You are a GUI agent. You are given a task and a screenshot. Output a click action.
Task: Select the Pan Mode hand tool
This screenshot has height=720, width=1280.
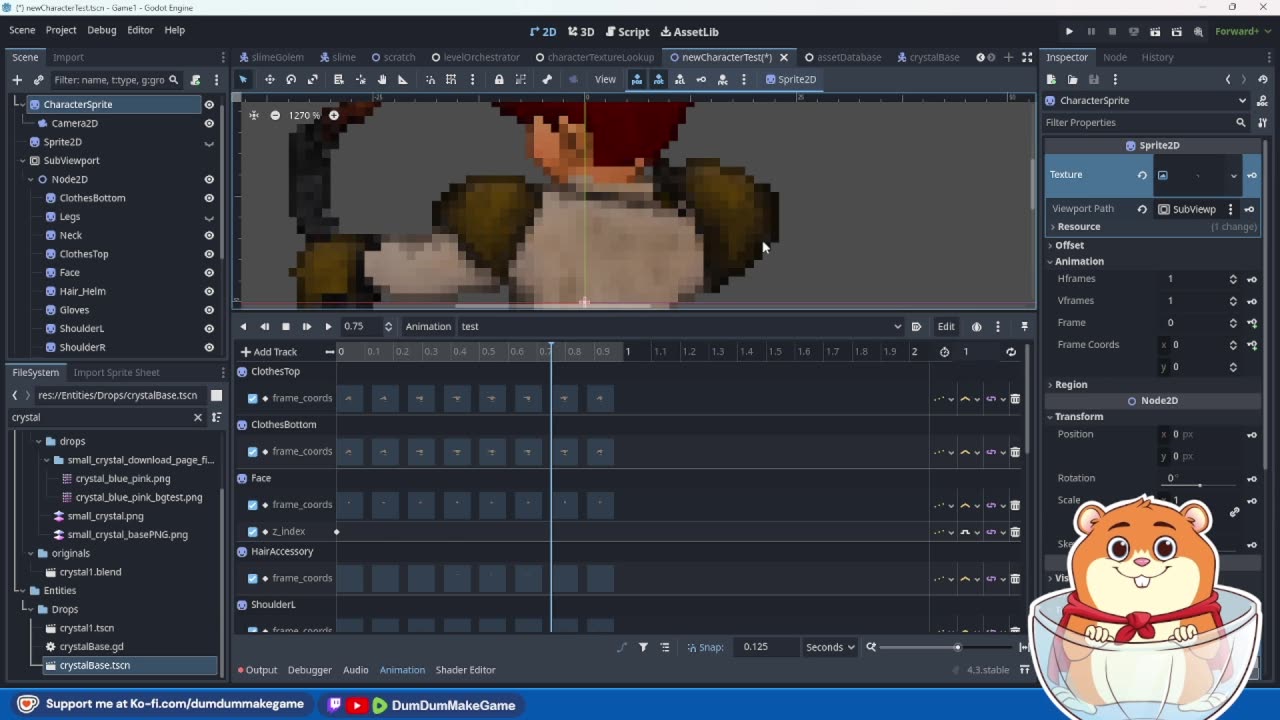point(381,79)
